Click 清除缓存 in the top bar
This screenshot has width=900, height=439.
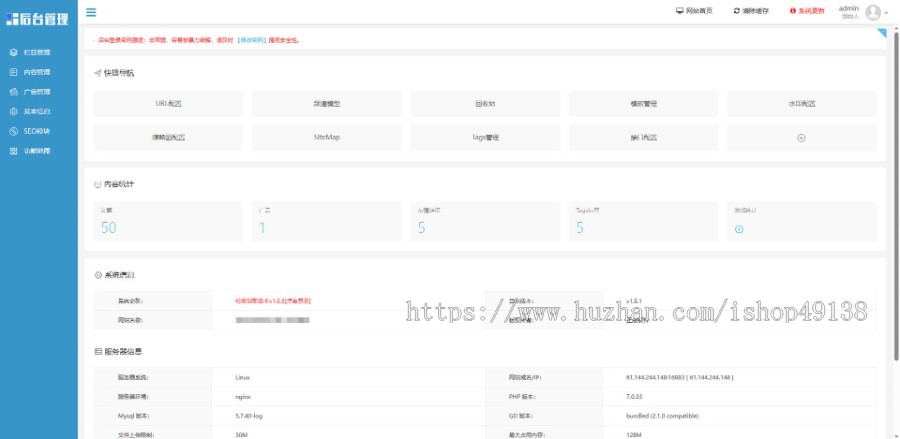pyautogui.click(x=751, y=11)
